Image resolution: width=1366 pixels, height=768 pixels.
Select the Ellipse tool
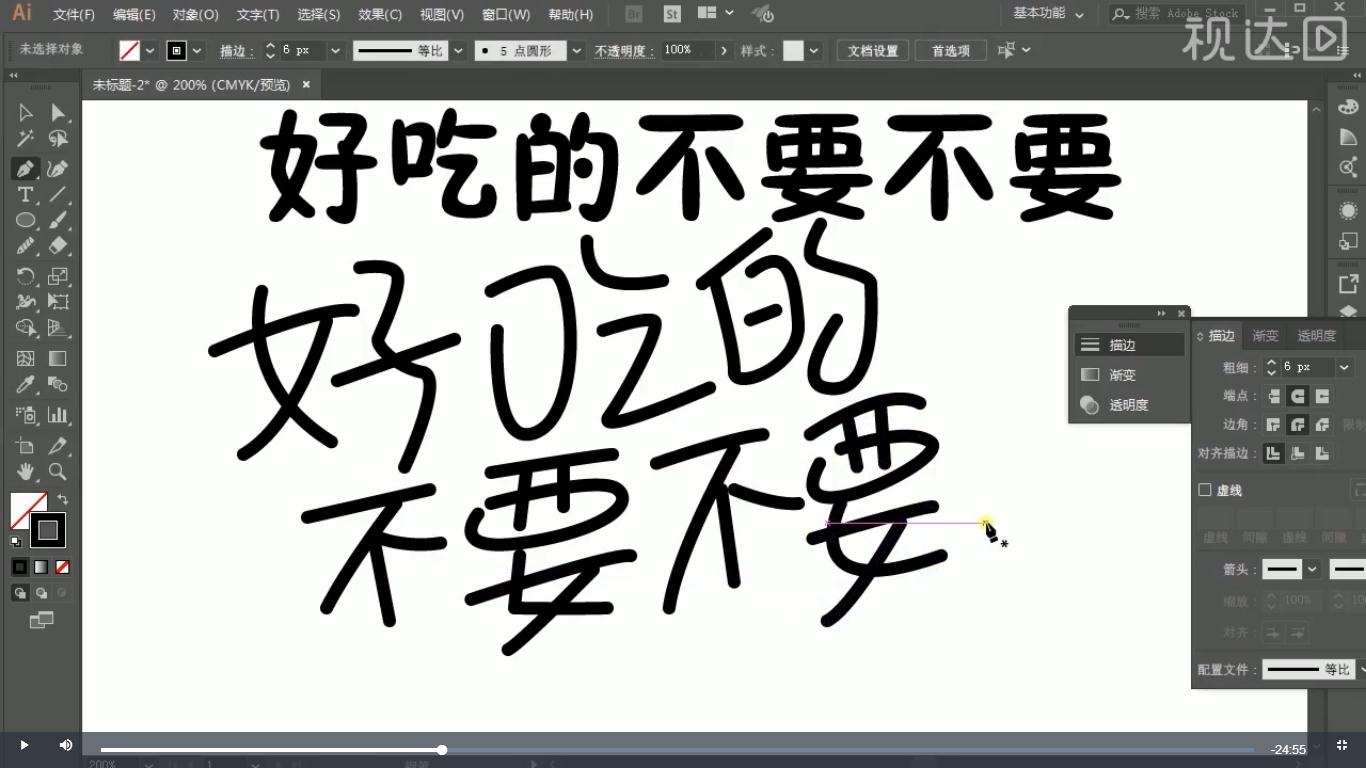25,220
